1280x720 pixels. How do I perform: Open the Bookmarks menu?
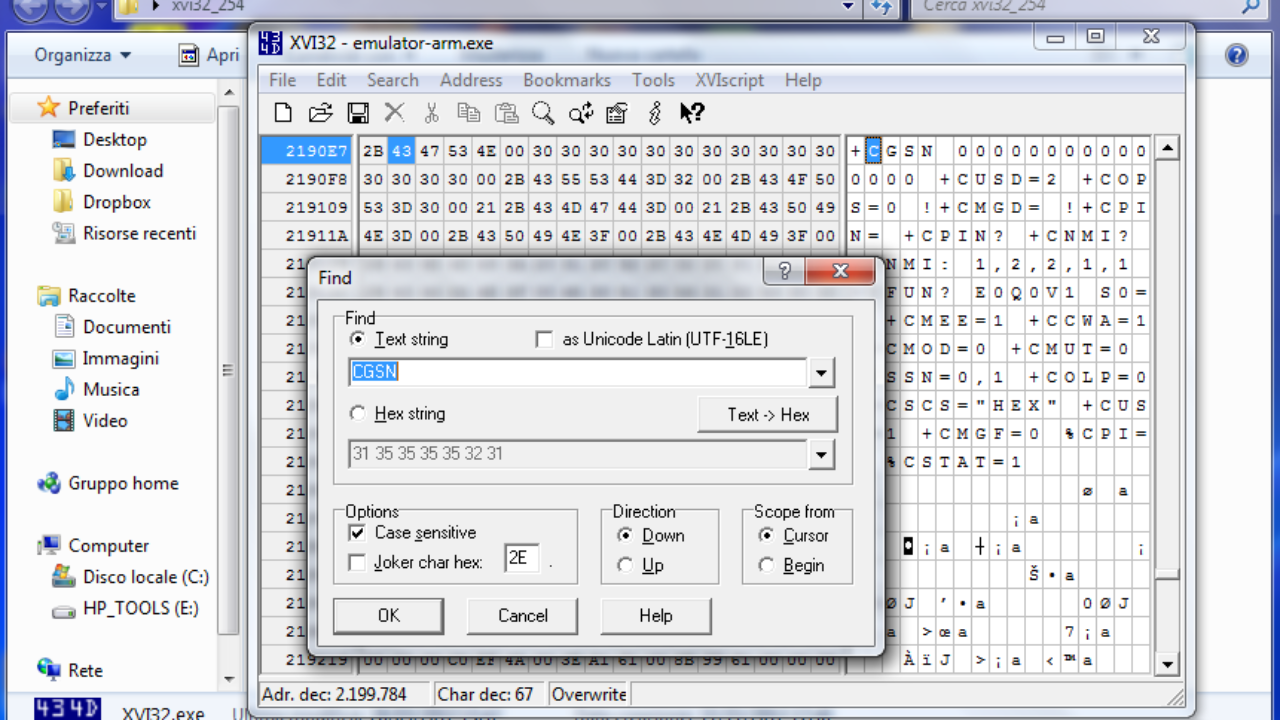566,80
